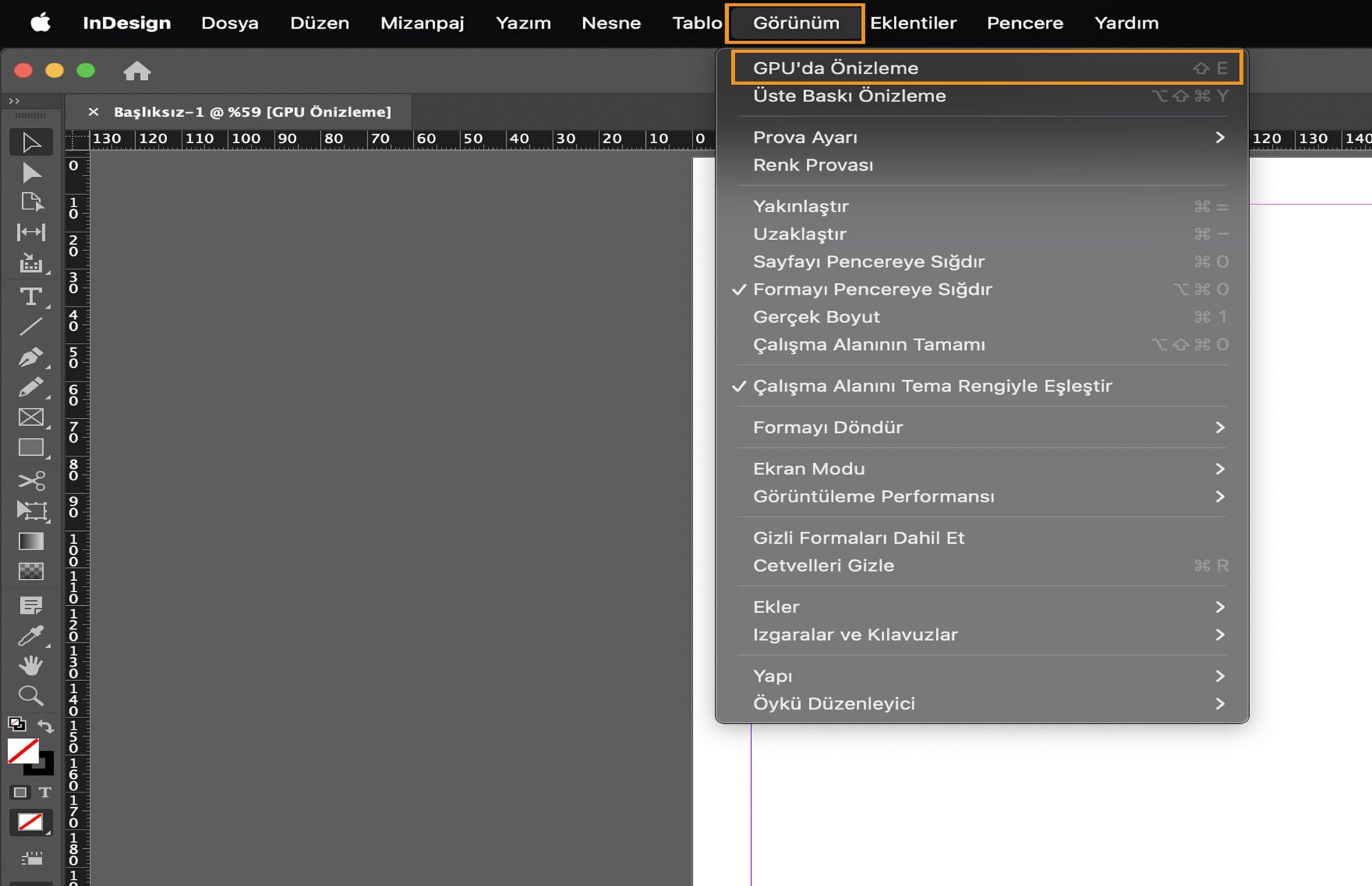Screen dimensions: 1372x886
Task: Activate the Zoom magnifier tool
Action: (x=30, y=695)
